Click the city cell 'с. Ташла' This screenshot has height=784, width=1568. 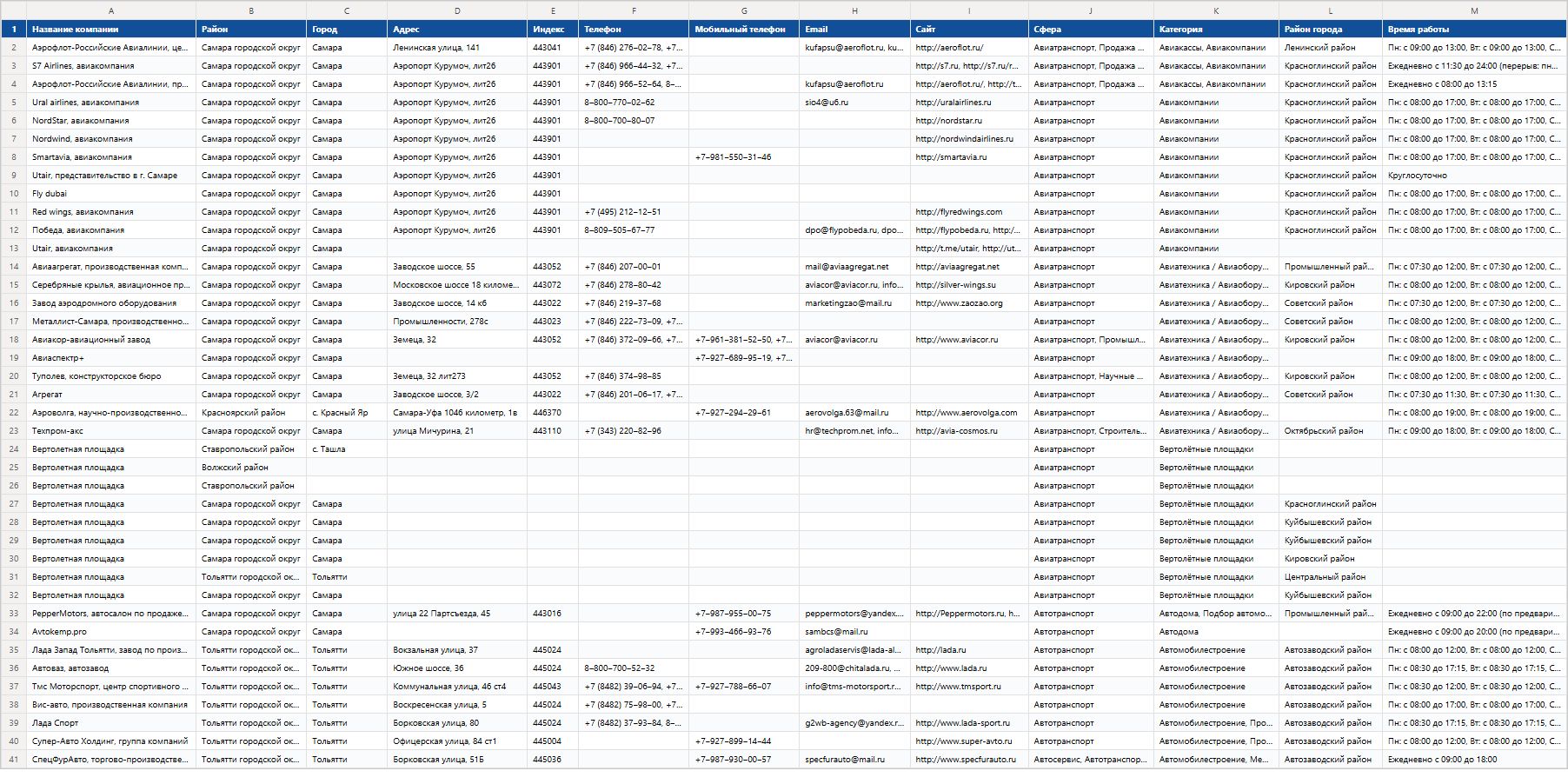[347, 449]
